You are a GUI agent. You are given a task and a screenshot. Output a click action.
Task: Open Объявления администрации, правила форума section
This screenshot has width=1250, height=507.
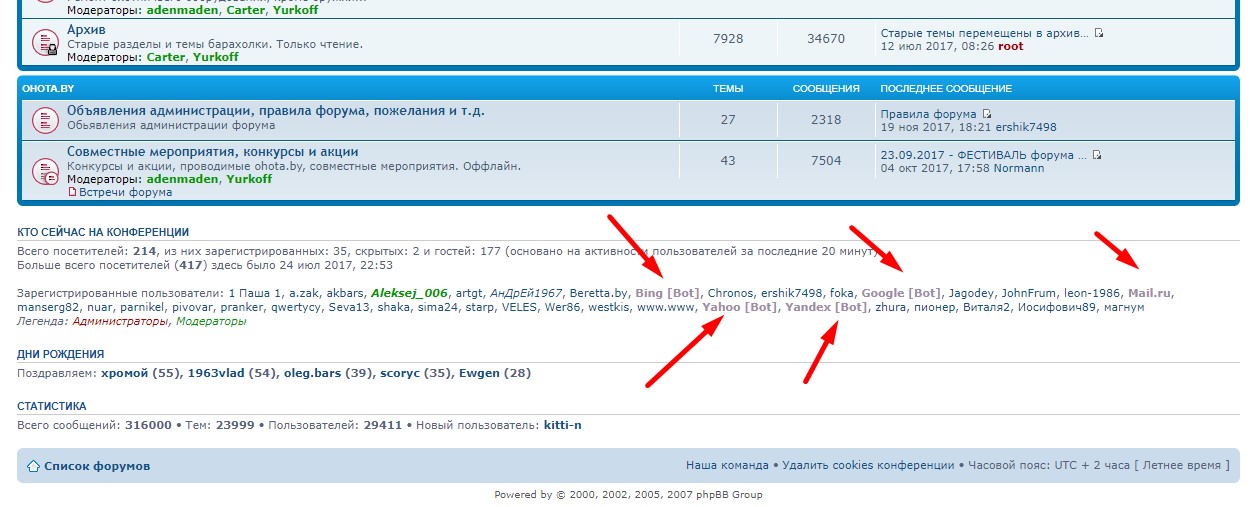(275, 110)
